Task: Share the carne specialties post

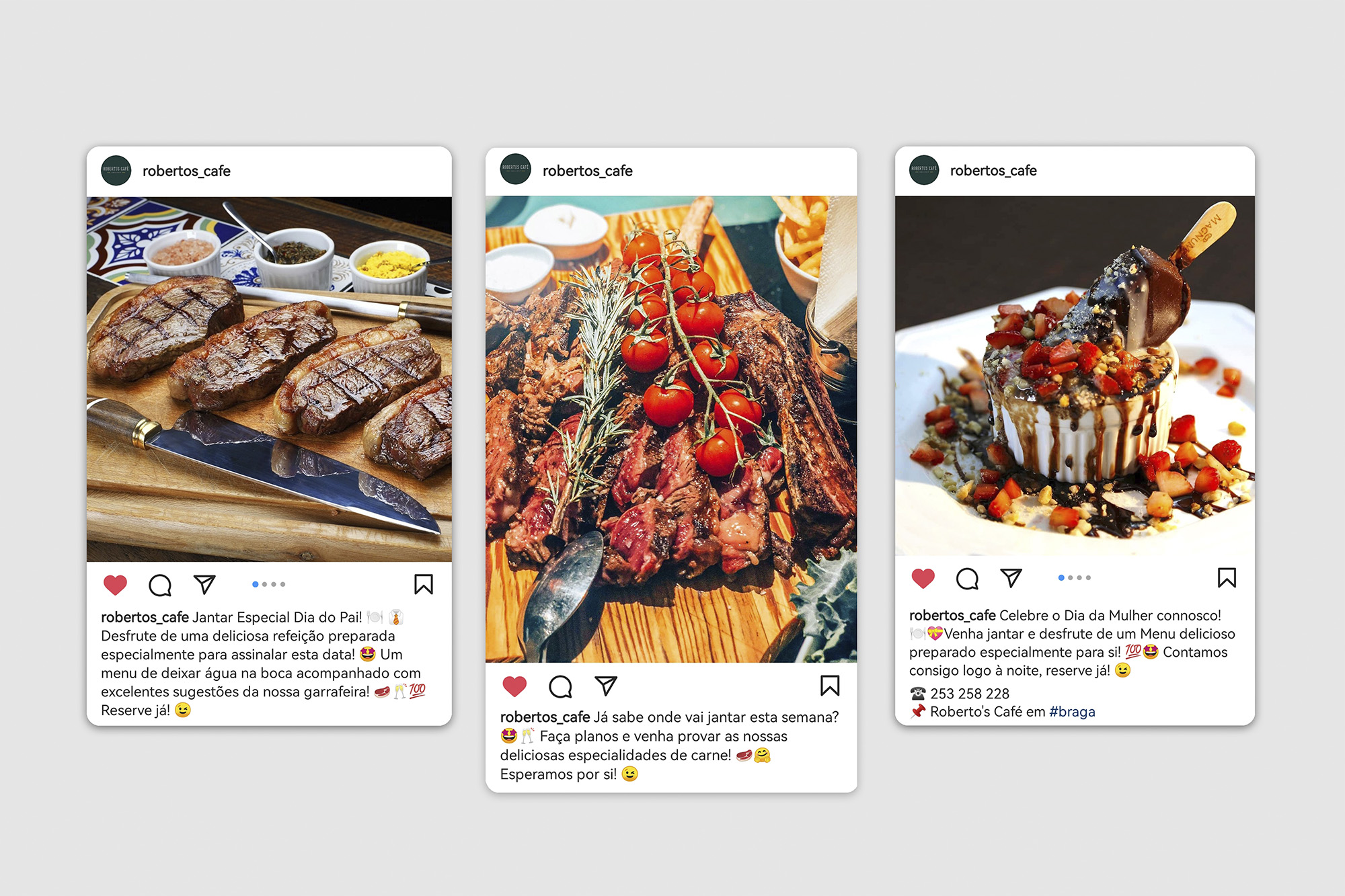Action: click(x=606, y=686)
